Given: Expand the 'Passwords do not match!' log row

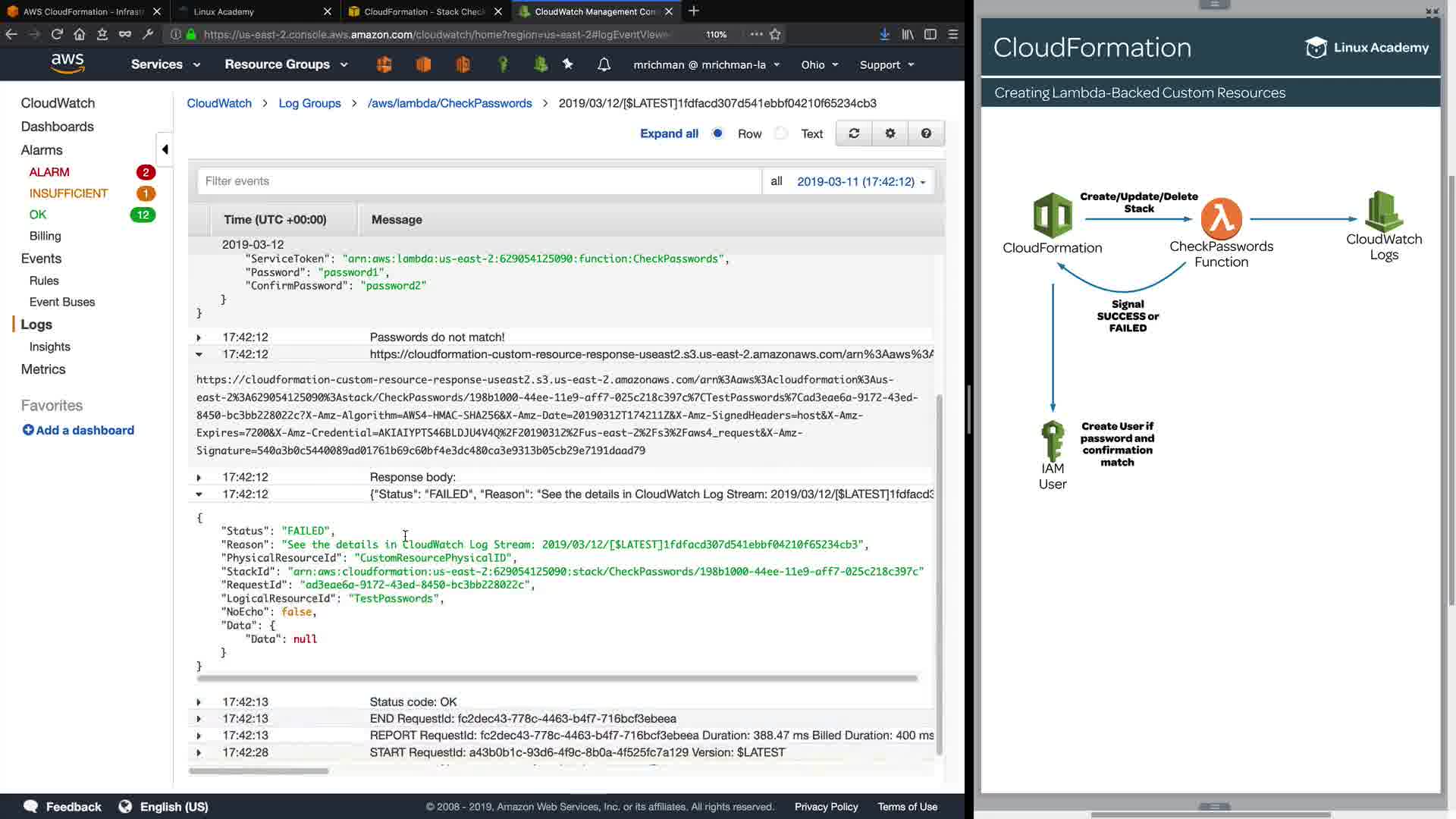Looking at the screenshot, I should coord(199,337).
